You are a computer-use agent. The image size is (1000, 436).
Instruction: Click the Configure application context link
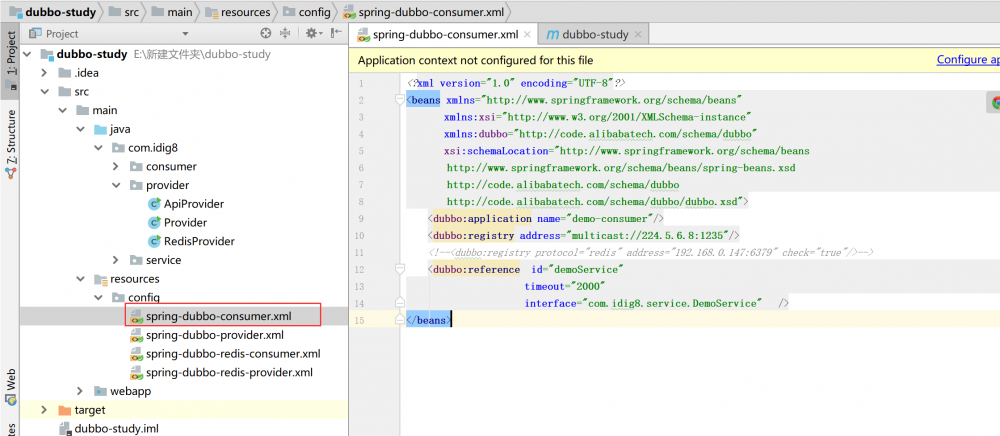pyautogui.click(x=967, y=60)
